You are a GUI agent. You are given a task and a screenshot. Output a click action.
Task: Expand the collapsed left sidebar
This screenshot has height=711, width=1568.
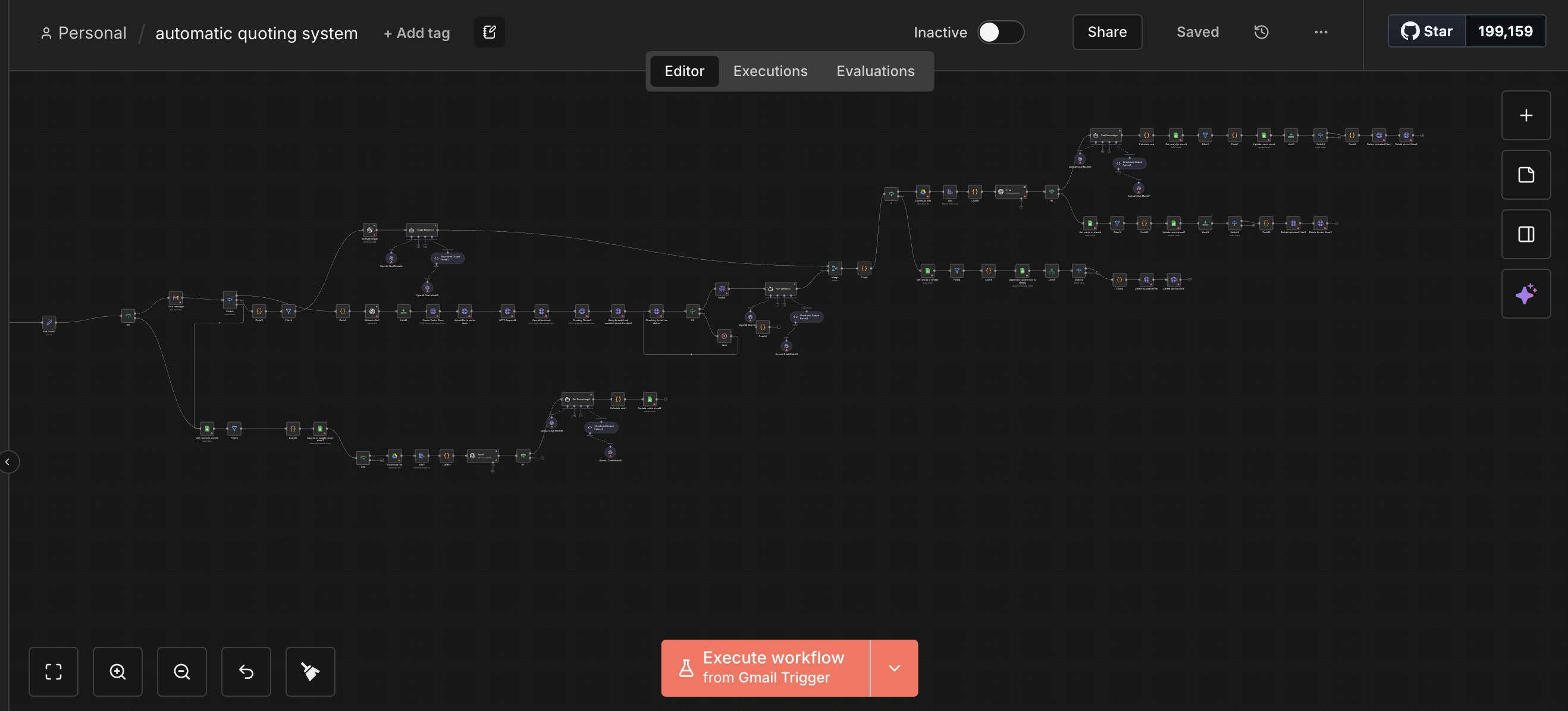pyautogui.click(x=8, y=463)
